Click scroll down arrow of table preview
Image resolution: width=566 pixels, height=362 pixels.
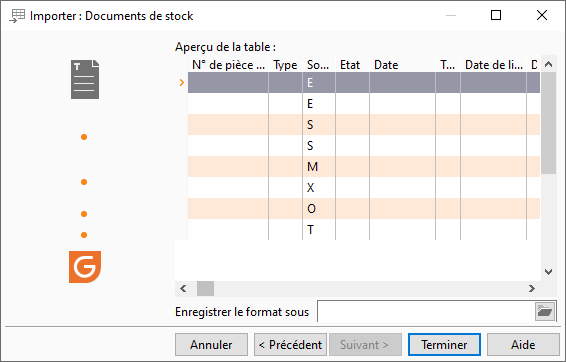click(x=548, y=272)
